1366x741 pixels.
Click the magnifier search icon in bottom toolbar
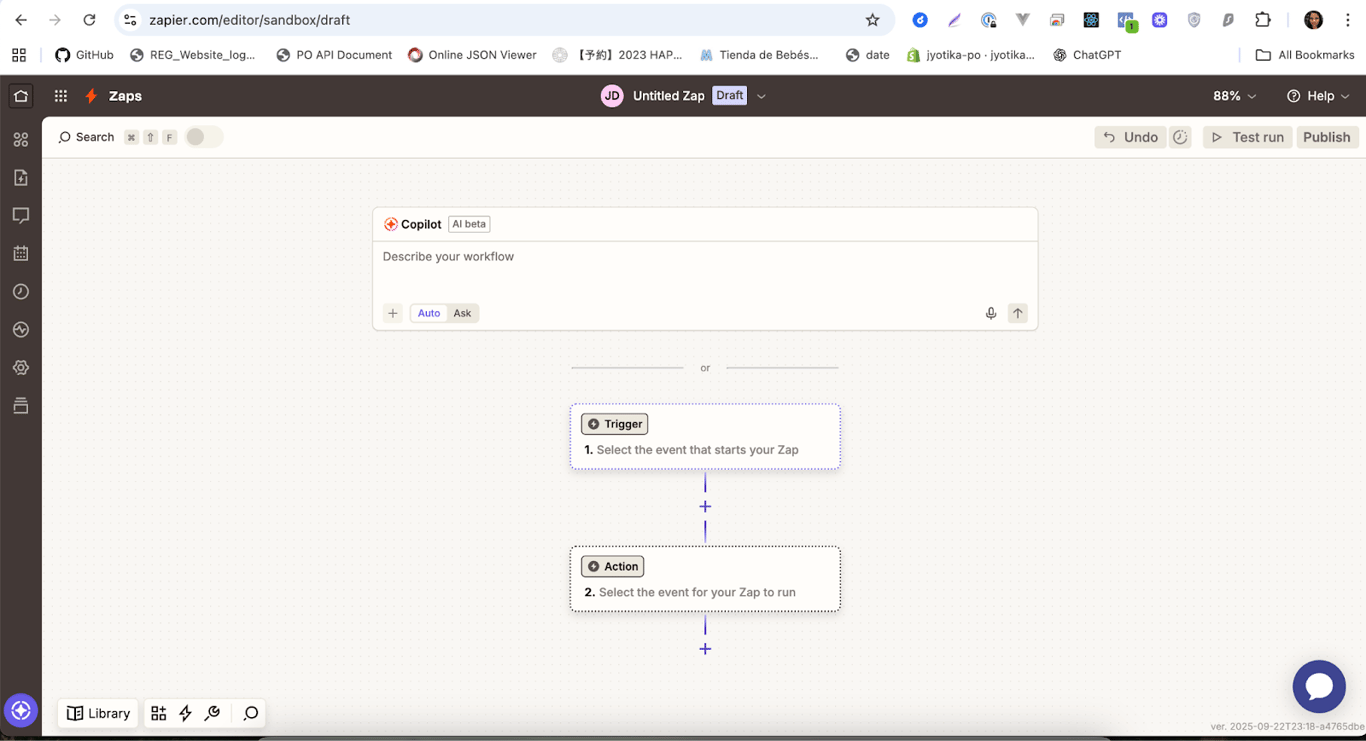pyautogui.click(x=251, y=713)
